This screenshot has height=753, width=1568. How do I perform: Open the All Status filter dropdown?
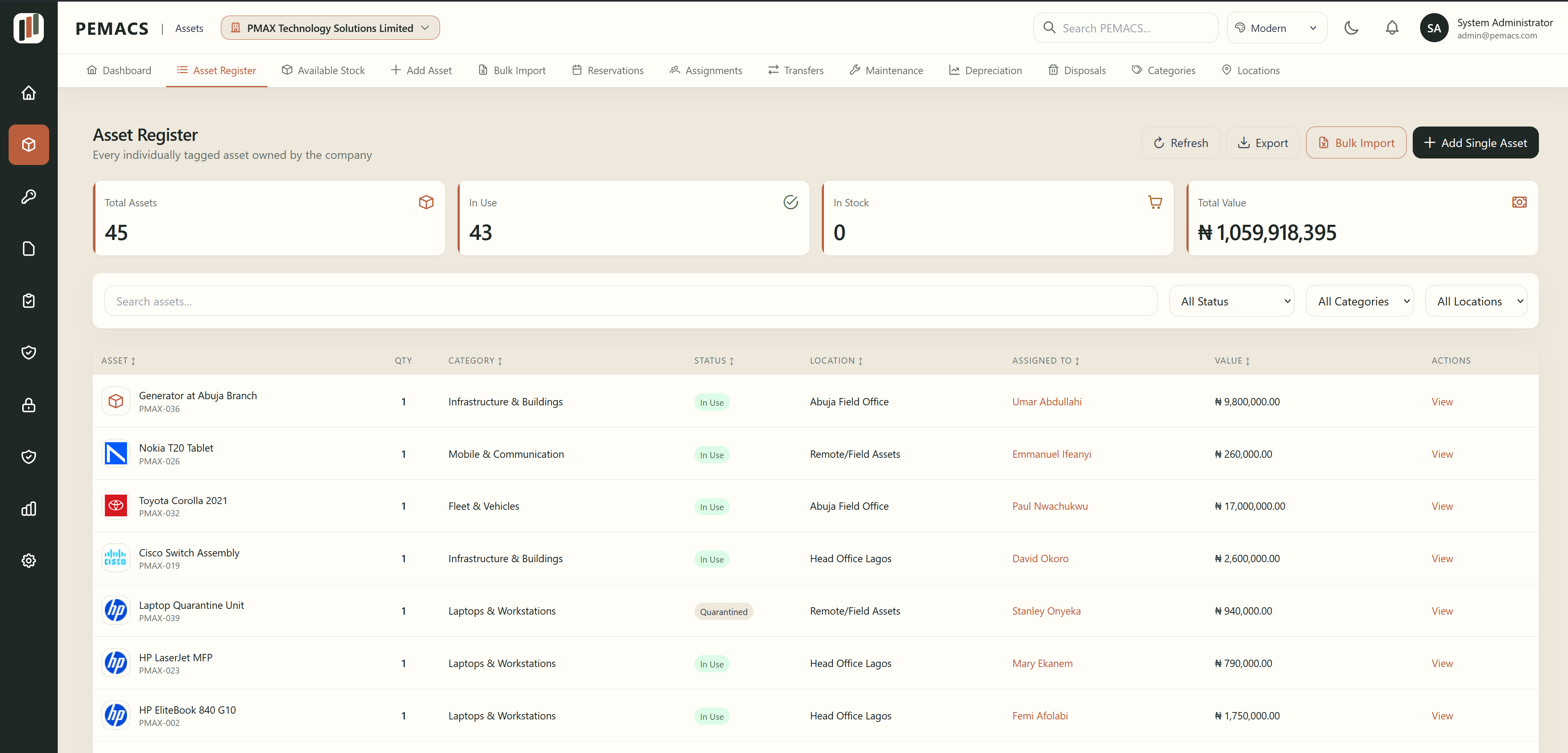(1231, 301)
